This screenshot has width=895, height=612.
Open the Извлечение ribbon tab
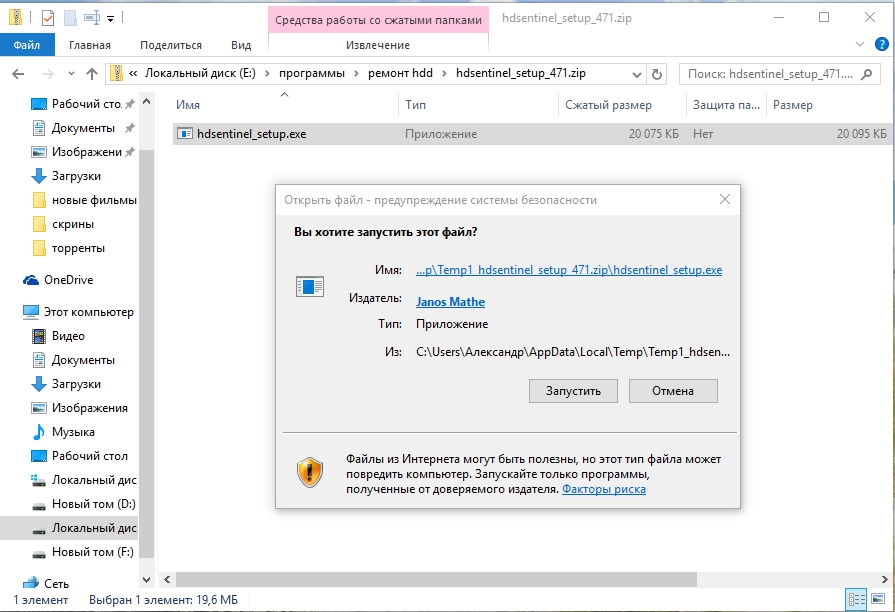[378, 45]
